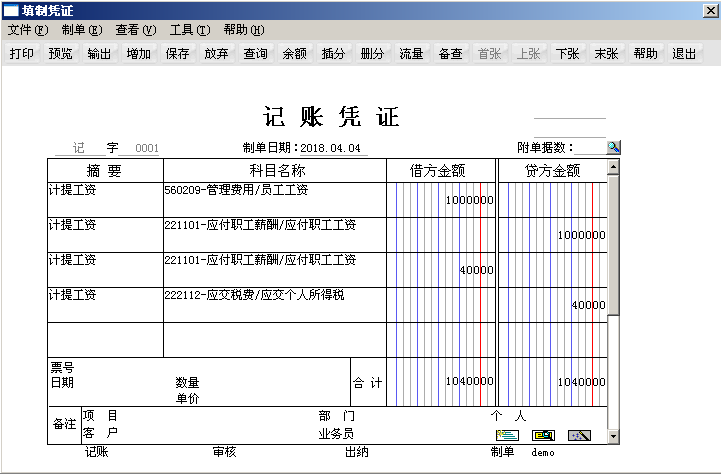Image resolution: width=721 pixels, height=474 pixels.
Task: Click the 余额 balance button
Action: click(x=295, y=54)
